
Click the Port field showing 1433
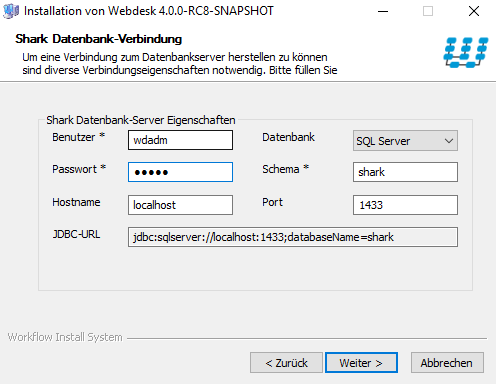pyautogui.click(x=405, y=205)
